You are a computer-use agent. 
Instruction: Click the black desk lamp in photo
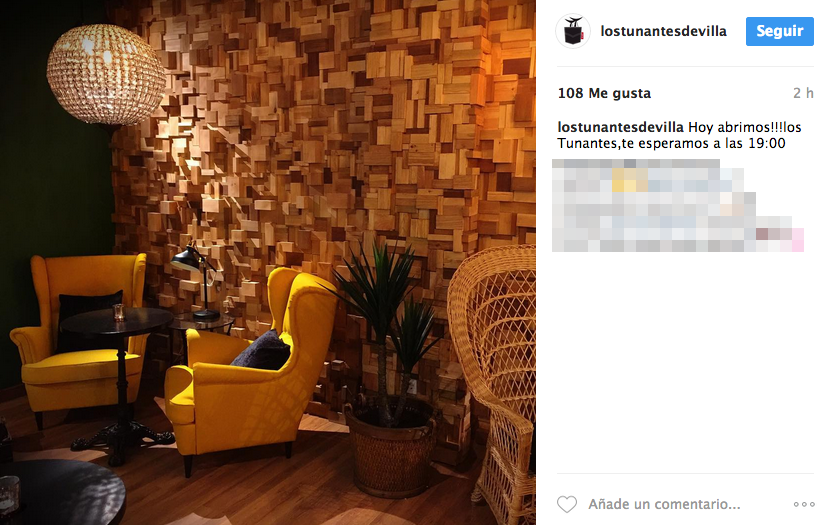[195, 281]
